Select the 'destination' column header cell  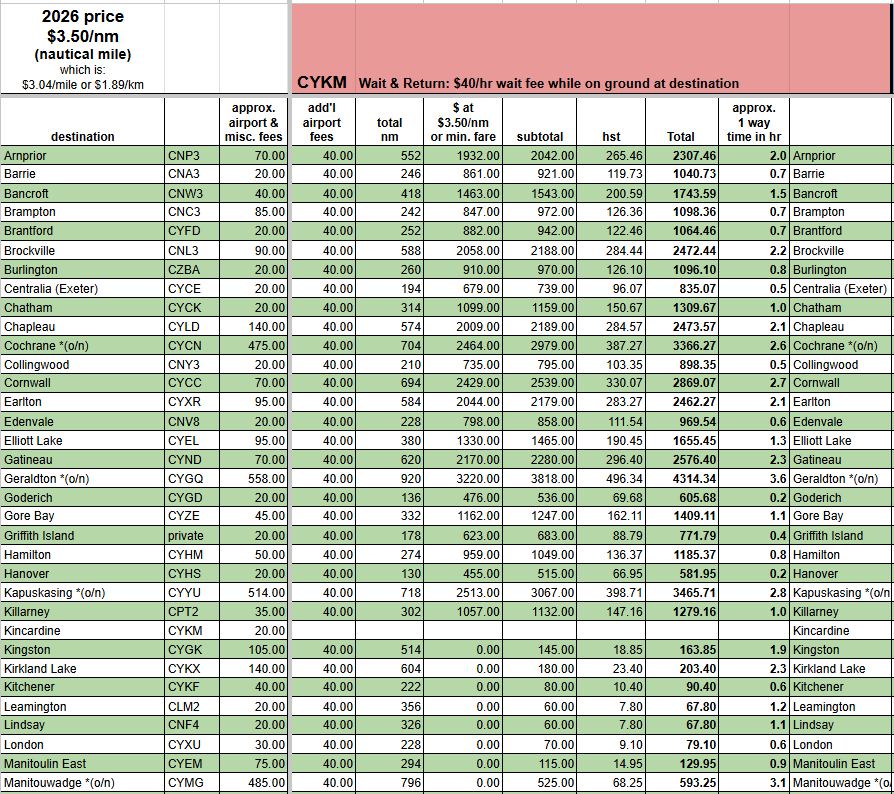82,136
